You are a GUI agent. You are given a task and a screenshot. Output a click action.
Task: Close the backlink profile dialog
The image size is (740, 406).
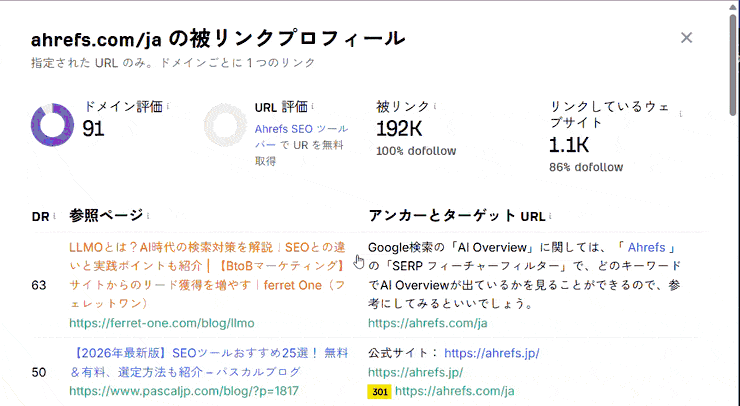686,38
